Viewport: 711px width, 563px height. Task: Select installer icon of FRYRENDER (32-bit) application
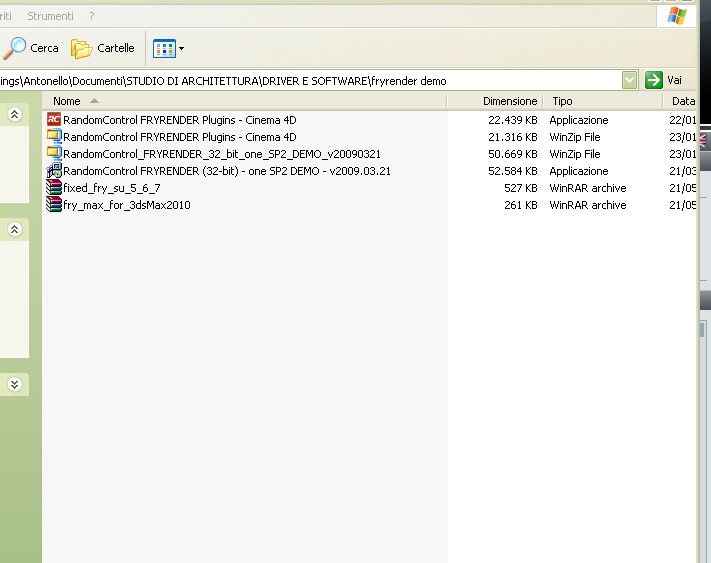coord(54,170)
